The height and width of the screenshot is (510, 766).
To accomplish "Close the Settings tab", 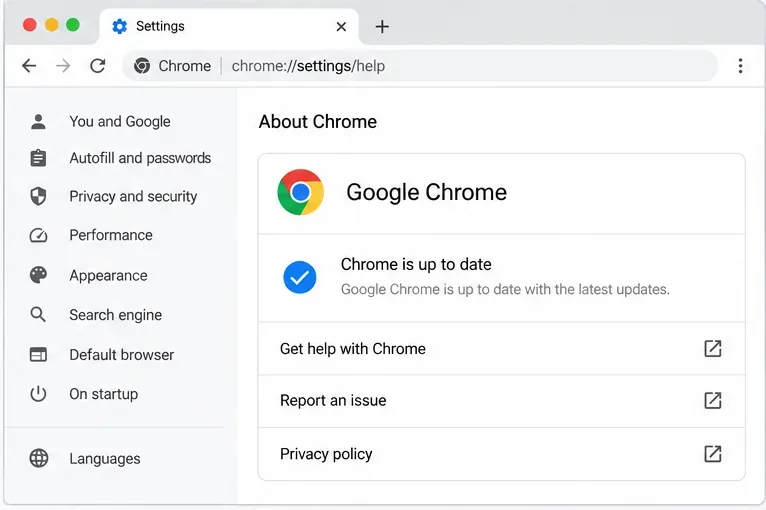I will (x=341, y=26).
